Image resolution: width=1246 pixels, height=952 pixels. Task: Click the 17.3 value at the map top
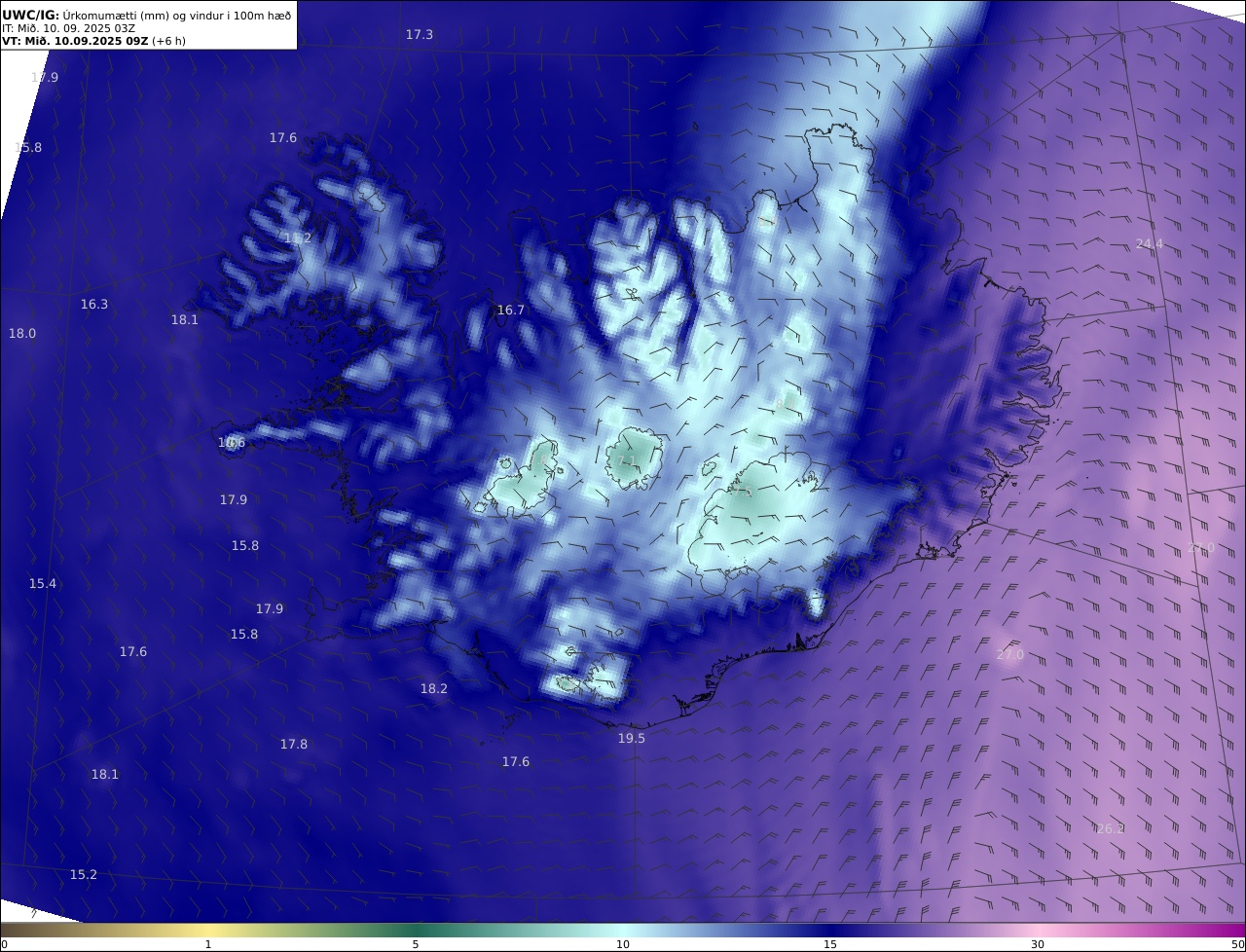click(420, 35)
